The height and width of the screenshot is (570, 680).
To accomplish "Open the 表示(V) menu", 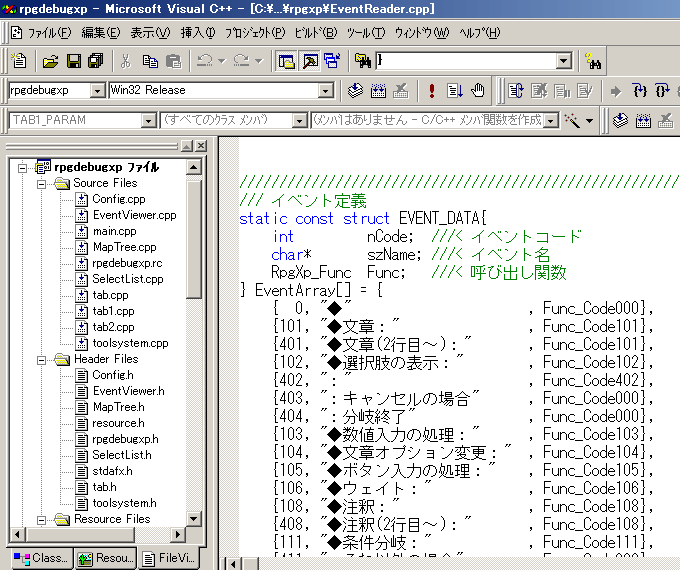I will (150, 33).
